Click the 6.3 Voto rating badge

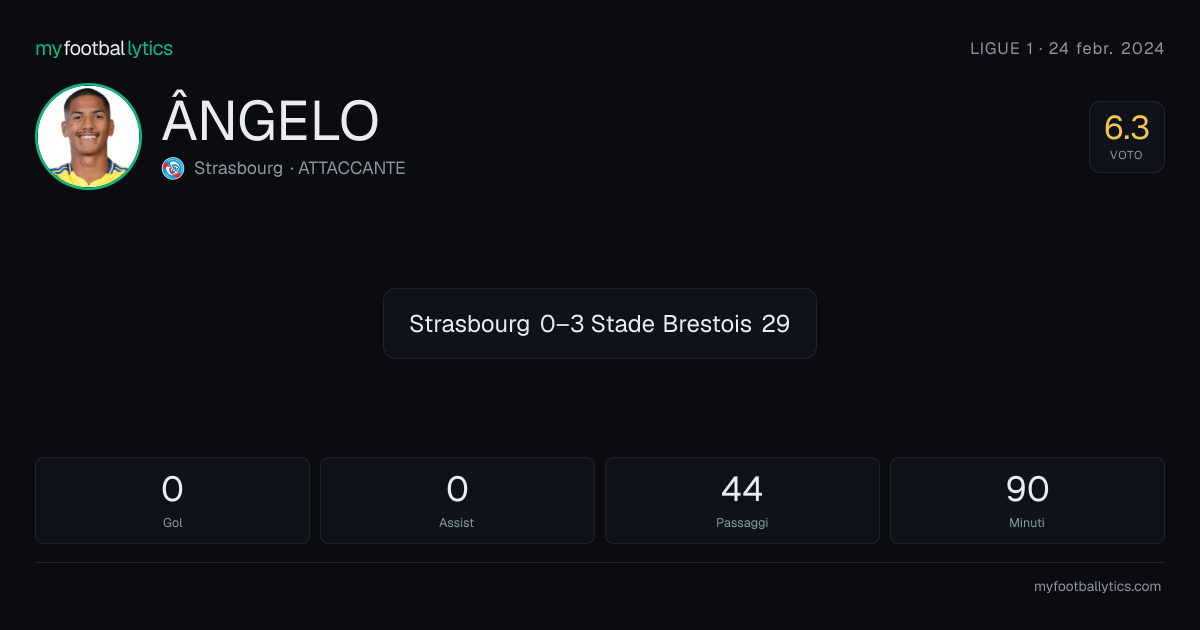1126,137
